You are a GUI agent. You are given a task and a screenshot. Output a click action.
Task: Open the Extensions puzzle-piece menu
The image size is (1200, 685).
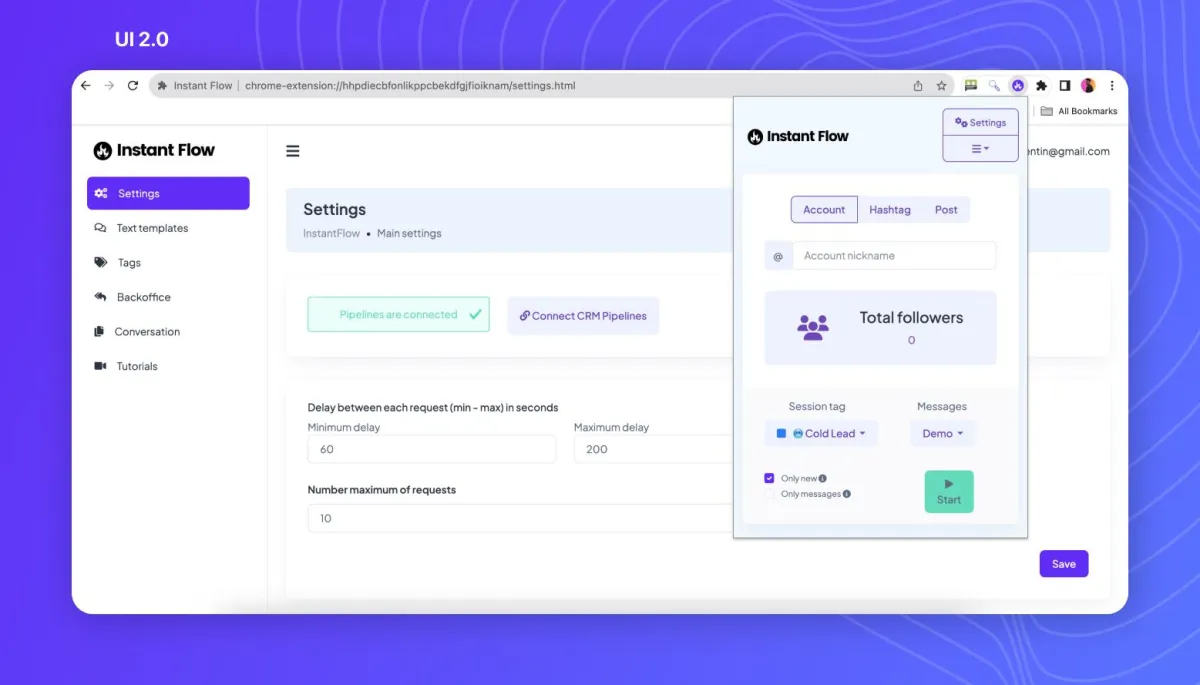coord(1041,86)
